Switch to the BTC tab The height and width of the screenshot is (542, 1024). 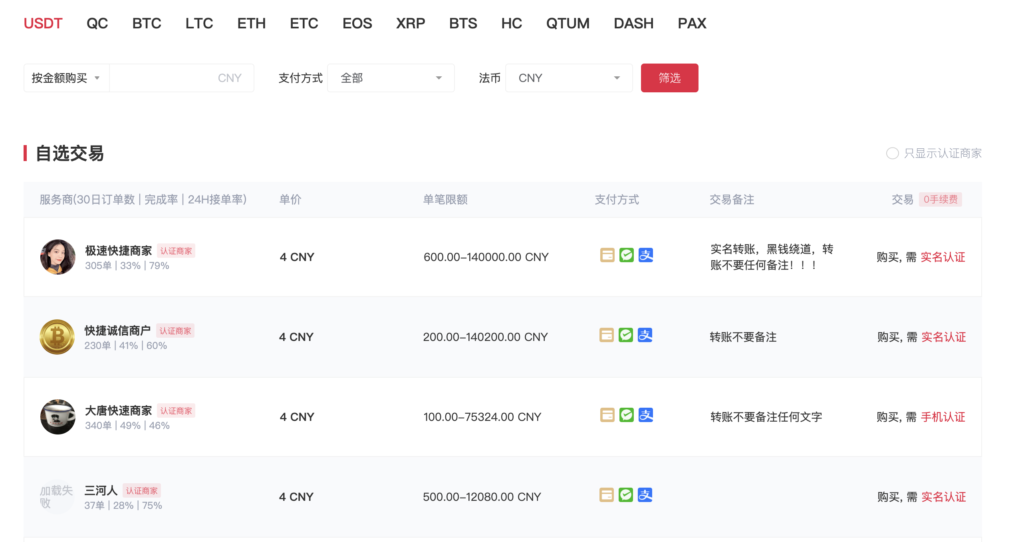(146, 23)
